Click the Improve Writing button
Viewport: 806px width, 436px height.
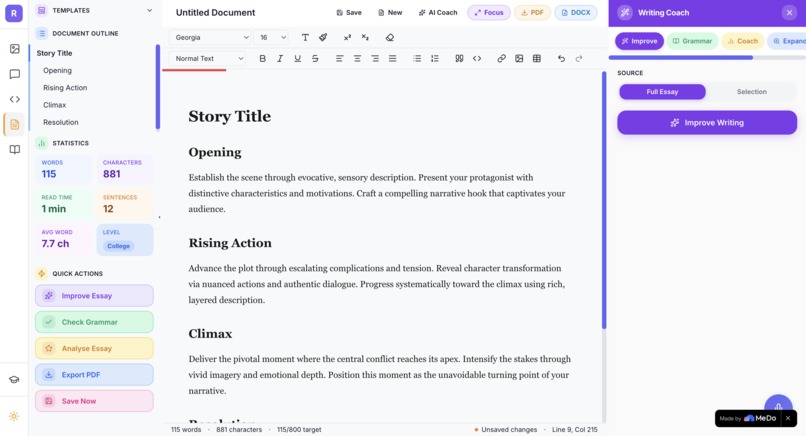tap(707, 123)
